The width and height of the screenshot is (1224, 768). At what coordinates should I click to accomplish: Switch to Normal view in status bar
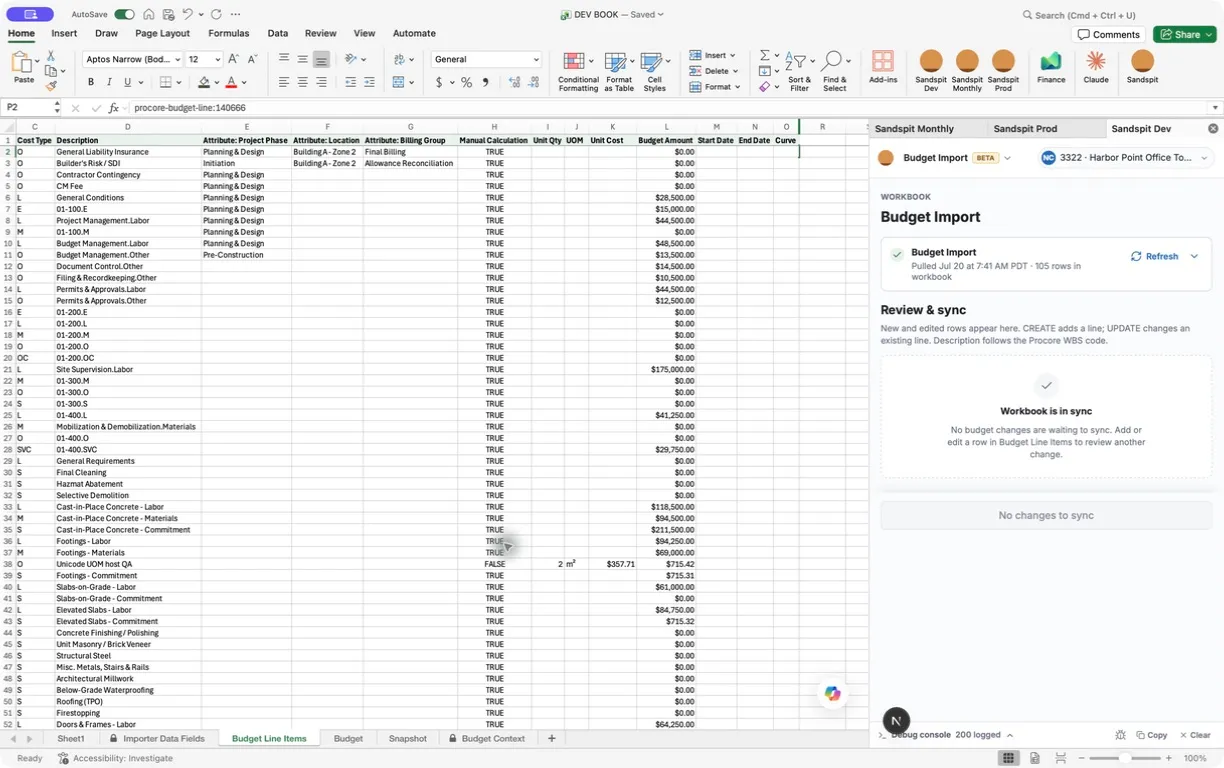coord(1008,759)
